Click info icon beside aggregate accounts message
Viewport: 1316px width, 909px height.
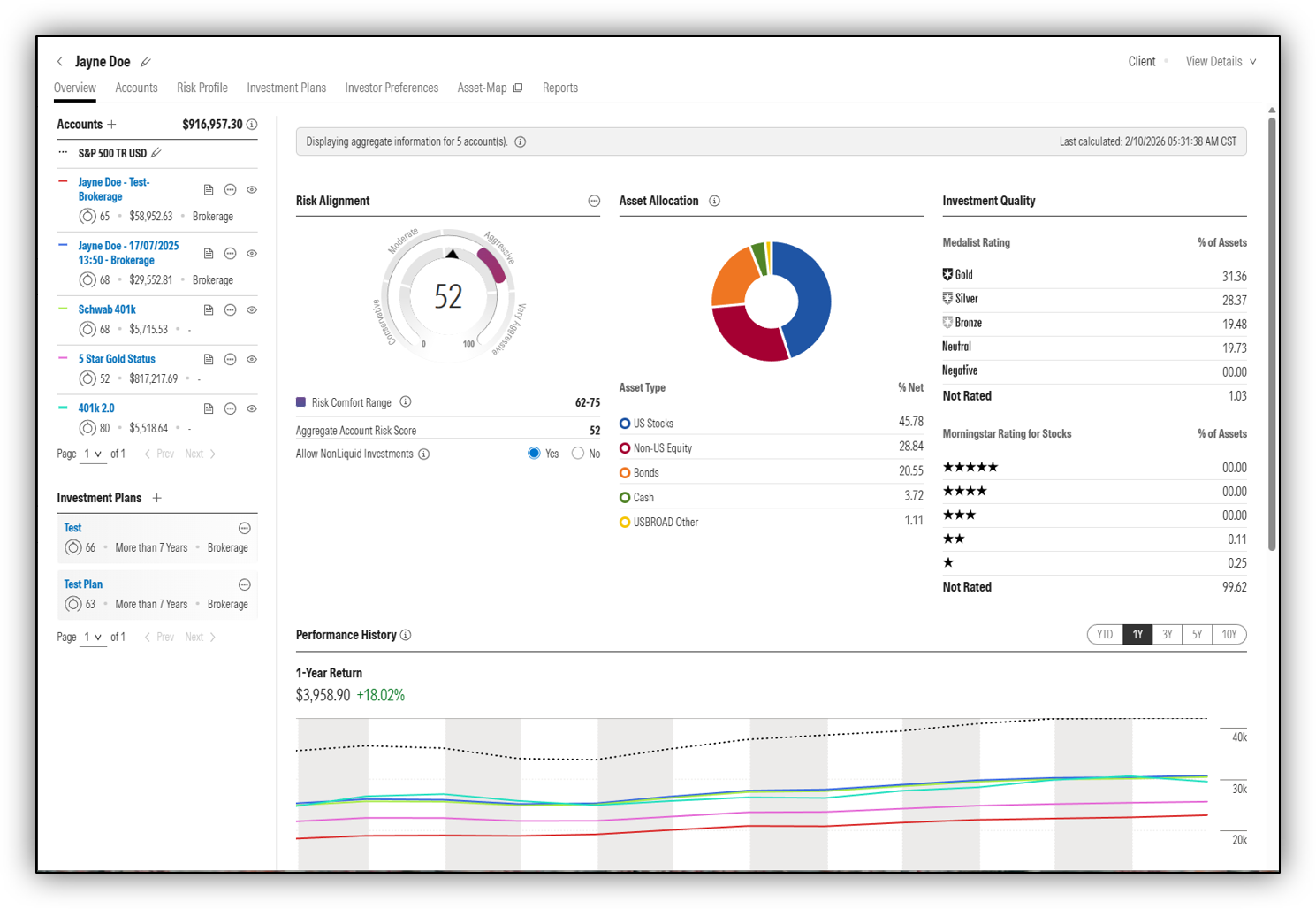coord(521,141)
